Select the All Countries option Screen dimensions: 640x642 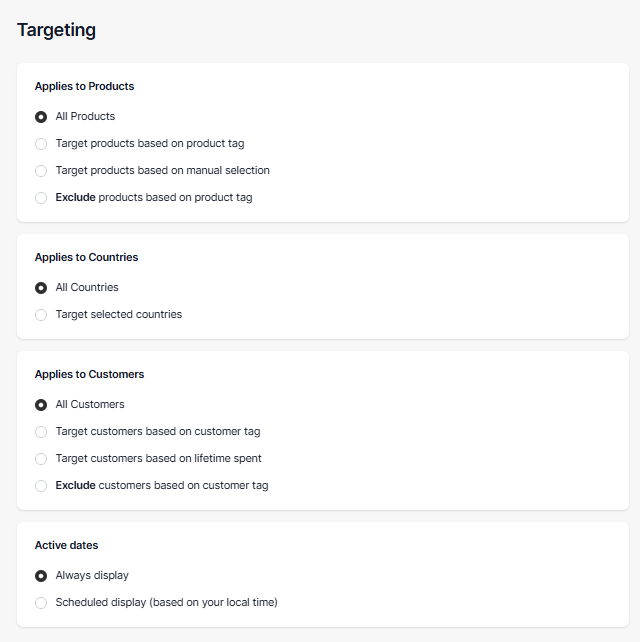[41, 288]
